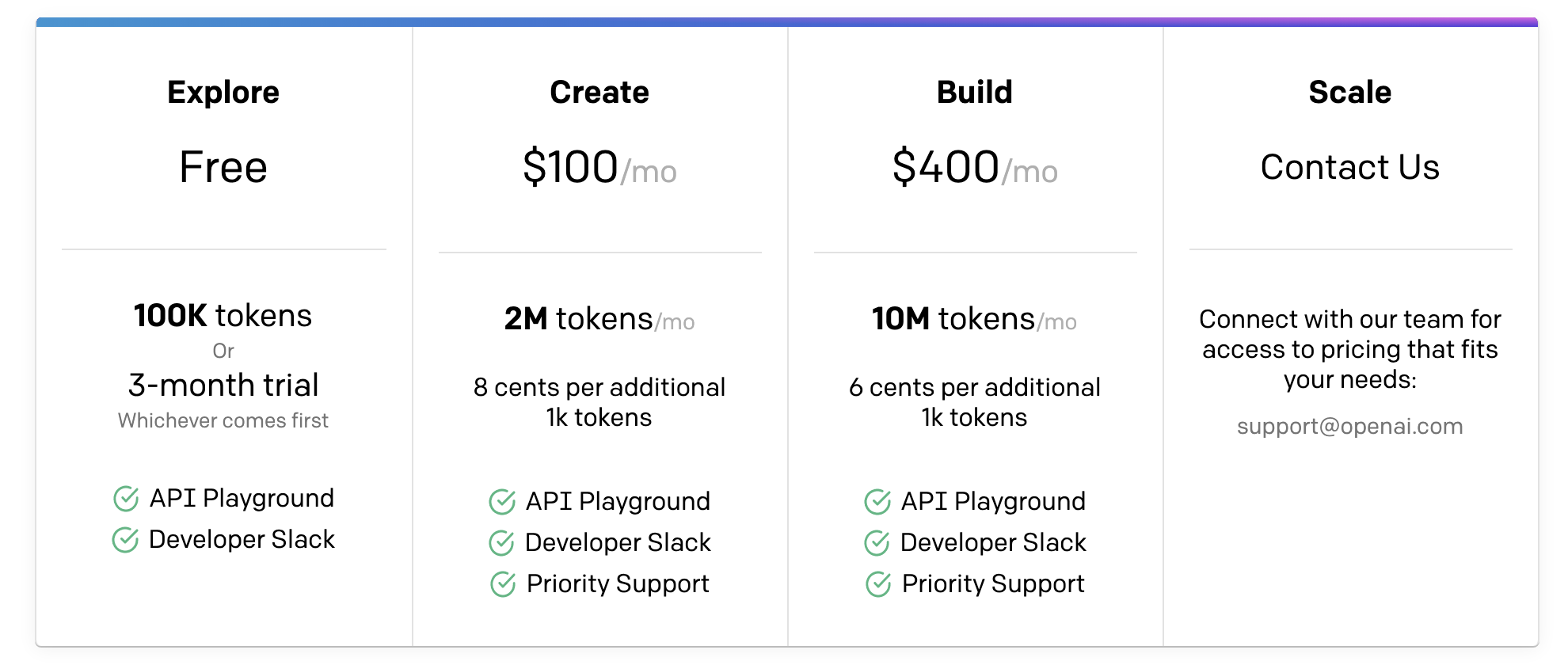
Task: Click the checkmark next to Create's API Playground
Action: click(x=502, y=502)
